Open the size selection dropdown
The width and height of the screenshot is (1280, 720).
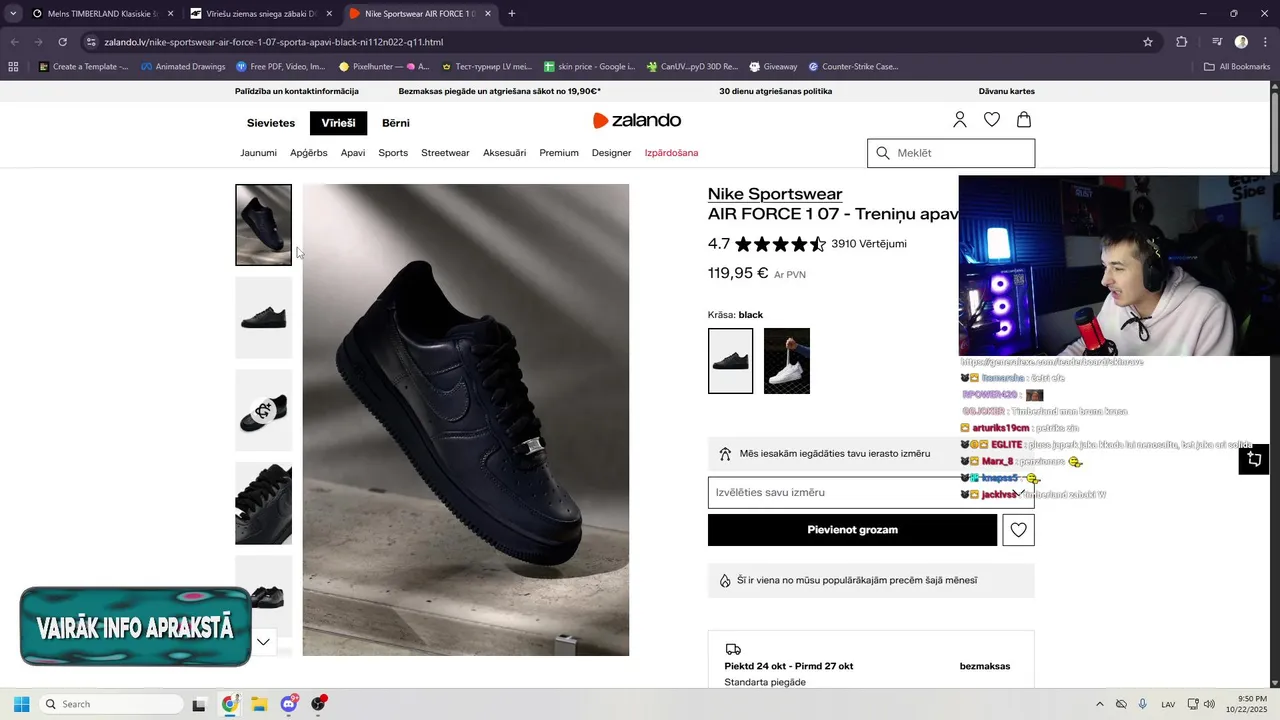871,492
